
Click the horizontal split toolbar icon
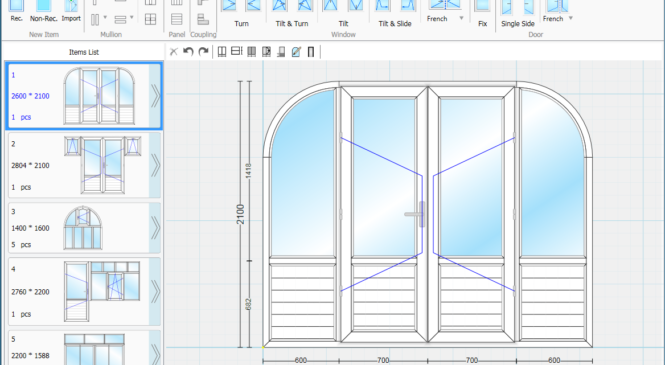pyautogui.click(x=237, y=52)
